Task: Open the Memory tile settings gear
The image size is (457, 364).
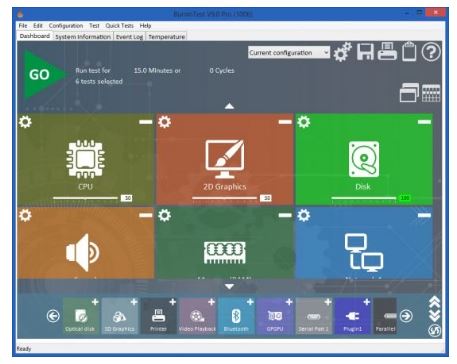Action: tap(165, 215)
